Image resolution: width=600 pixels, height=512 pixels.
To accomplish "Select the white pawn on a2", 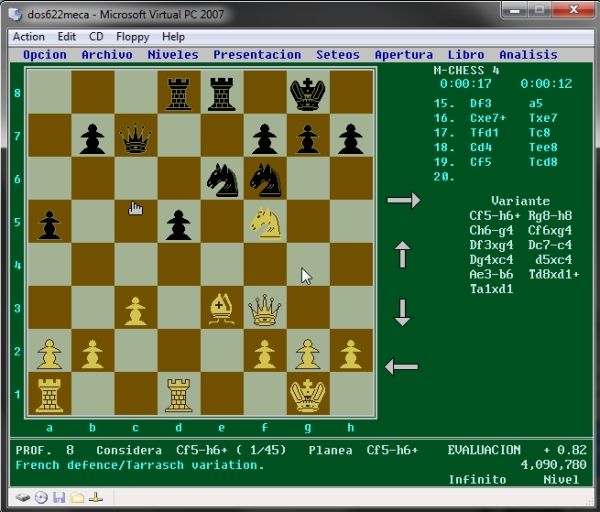I will [49, 354].
